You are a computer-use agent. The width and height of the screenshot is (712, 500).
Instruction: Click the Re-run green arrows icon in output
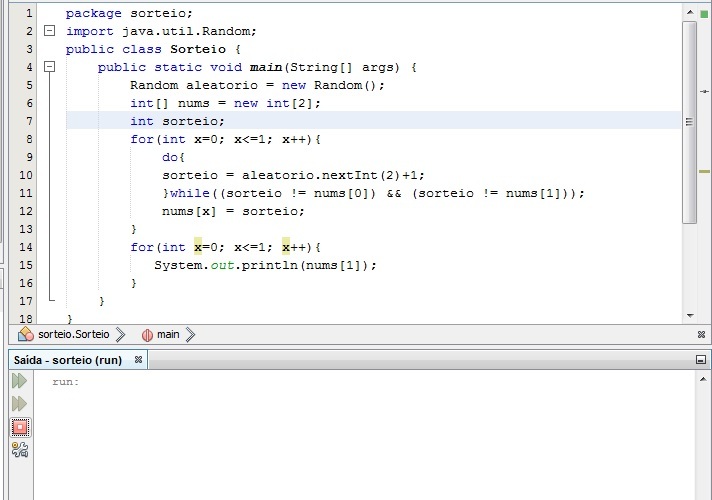click(20, 381)
